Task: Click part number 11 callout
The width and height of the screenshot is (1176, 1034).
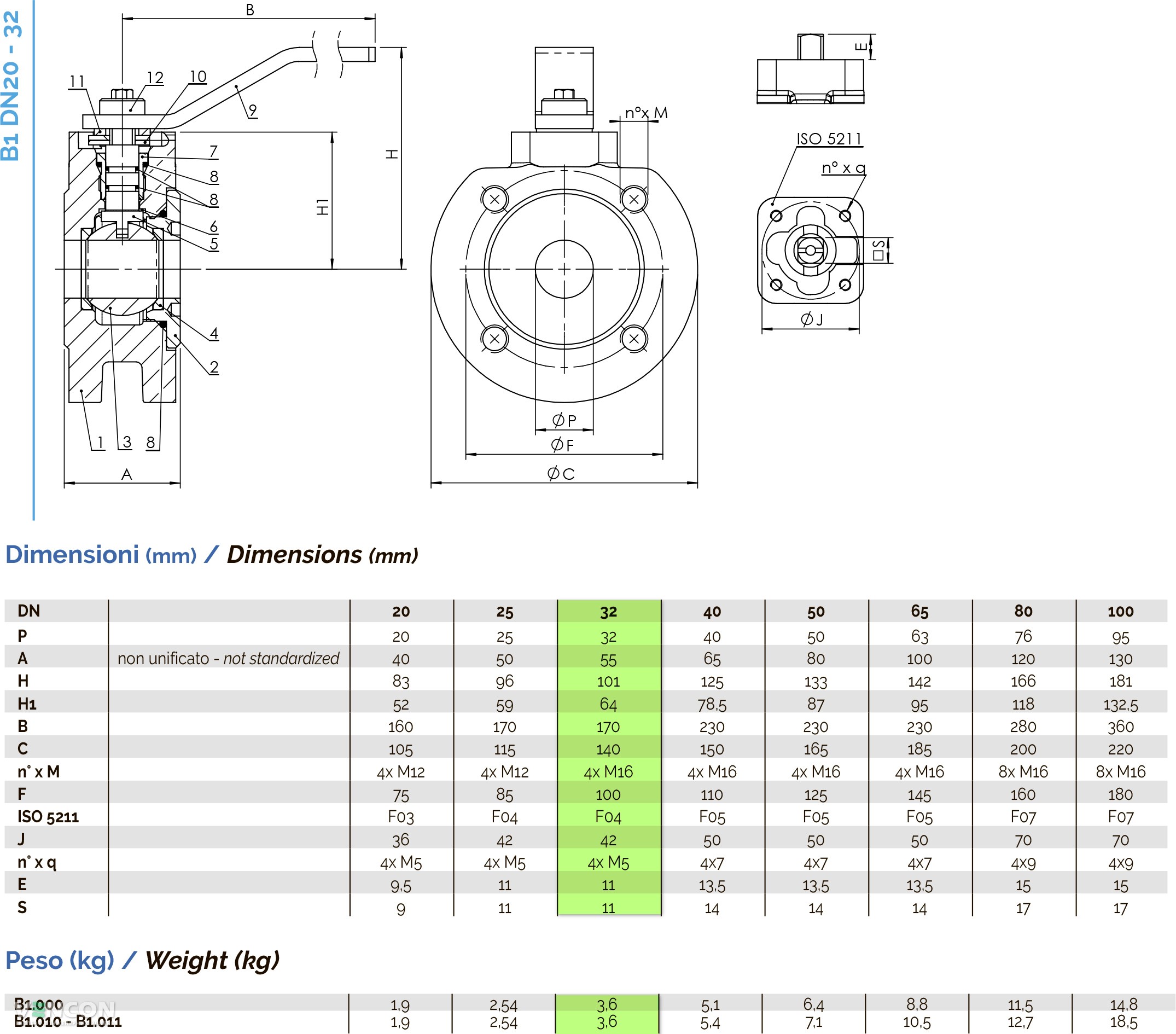Action: tap(77, 81)
